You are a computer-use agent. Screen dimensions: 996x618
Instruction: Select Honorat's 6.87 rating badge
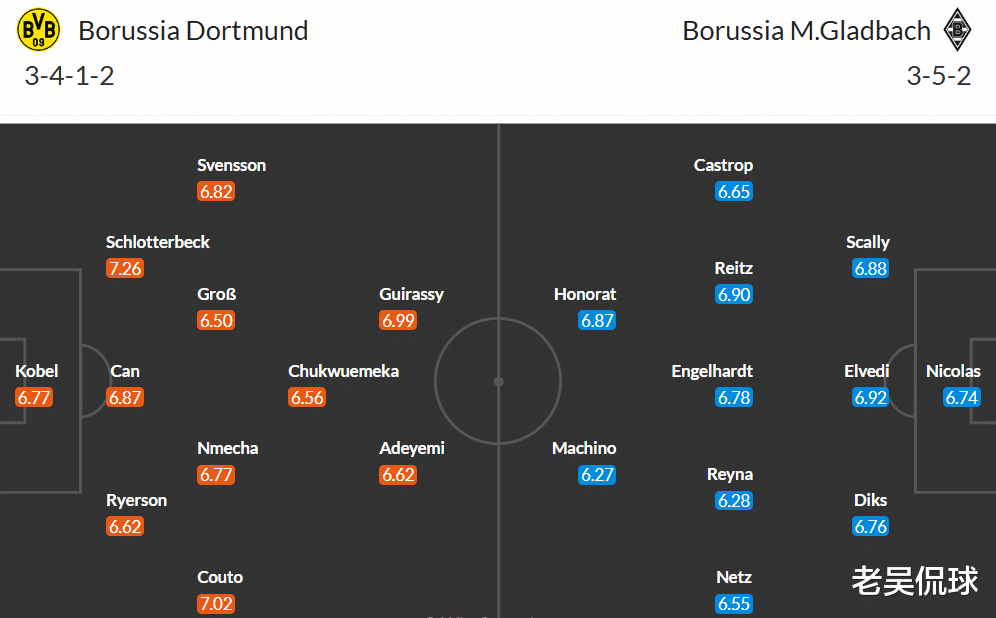tap(597, 320)
